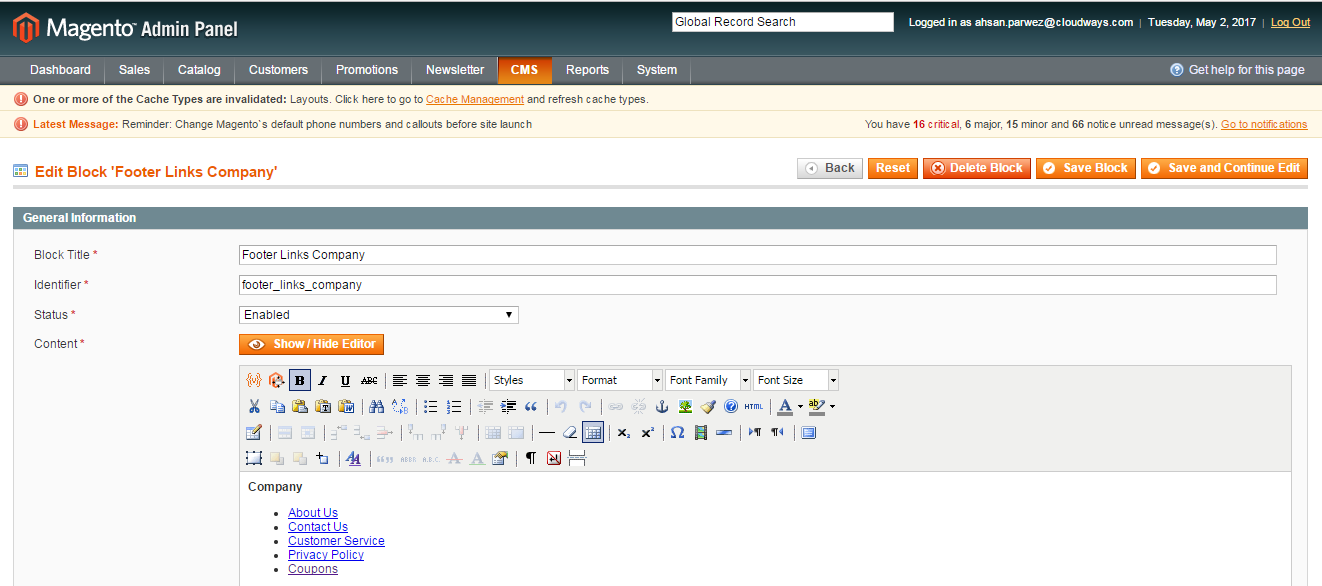Open the Catalog menu
1322x586 pixels.
pos(199,70)
